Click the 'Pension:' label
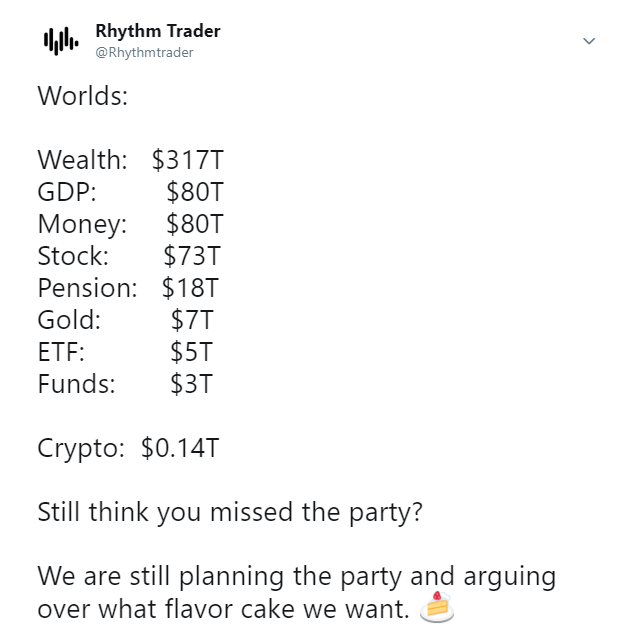Screen dimensions: 622x635 pyautogui.click(x=87, y=288)
